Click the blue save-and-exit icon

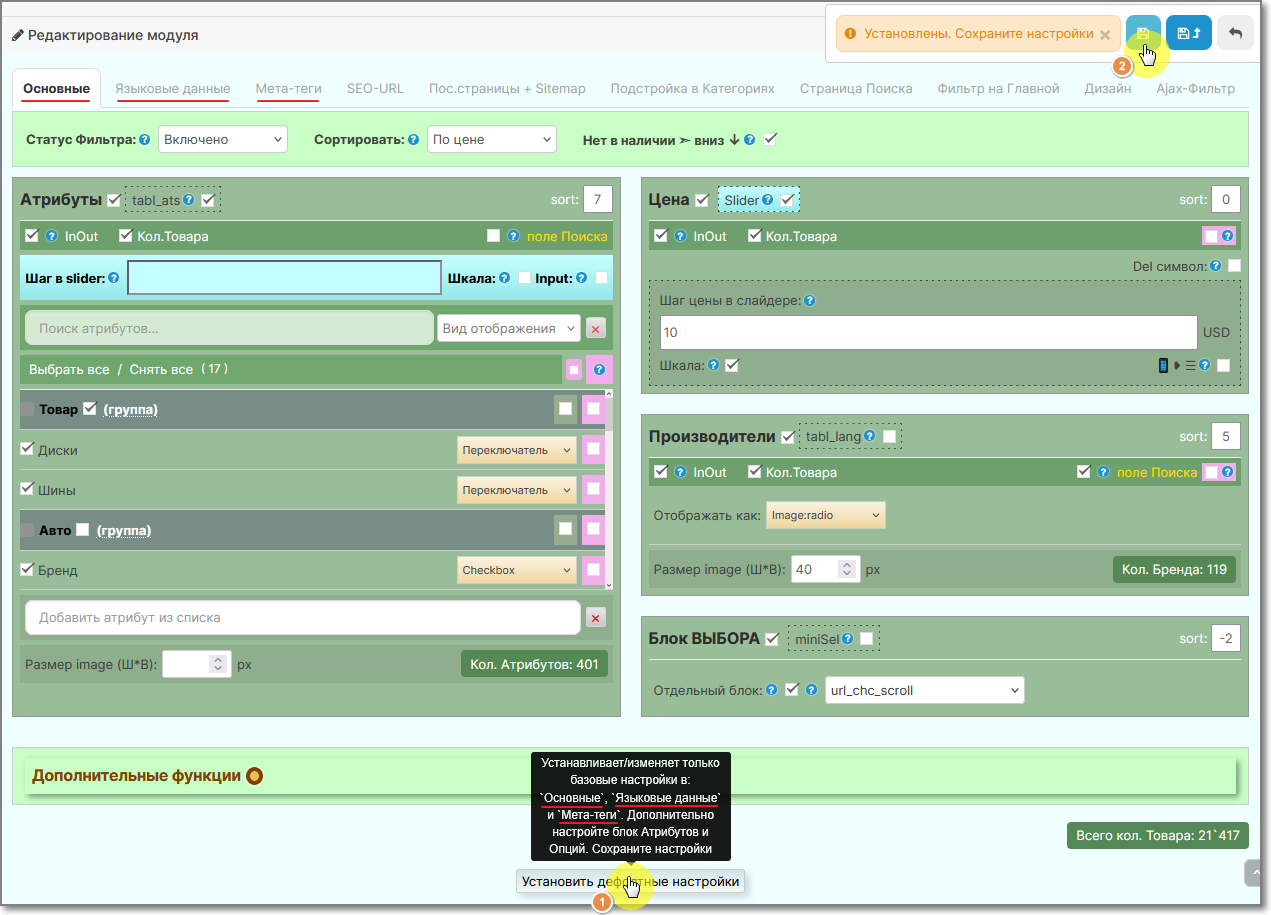click(1189, 33)
